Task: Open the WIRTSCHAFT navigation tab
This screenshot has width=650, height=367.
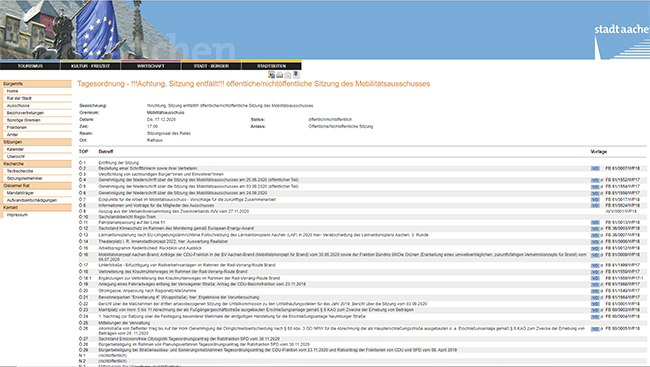Action: click(x=150, y=66)
